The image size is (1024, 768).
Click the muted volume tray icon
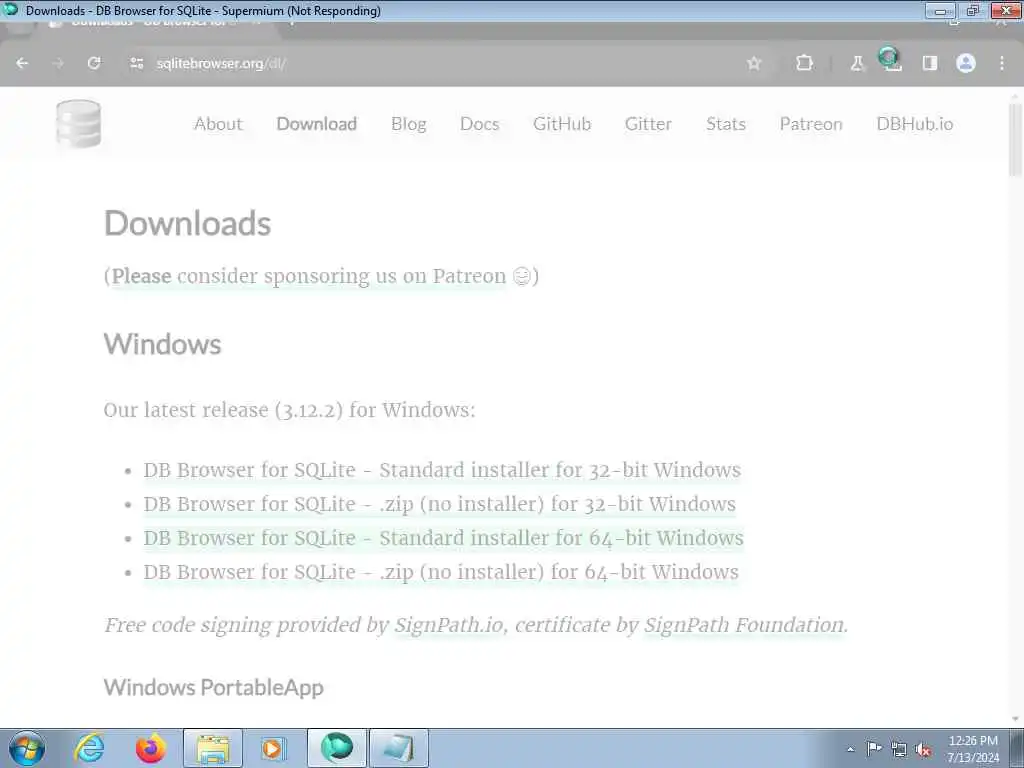pos(923,750)
